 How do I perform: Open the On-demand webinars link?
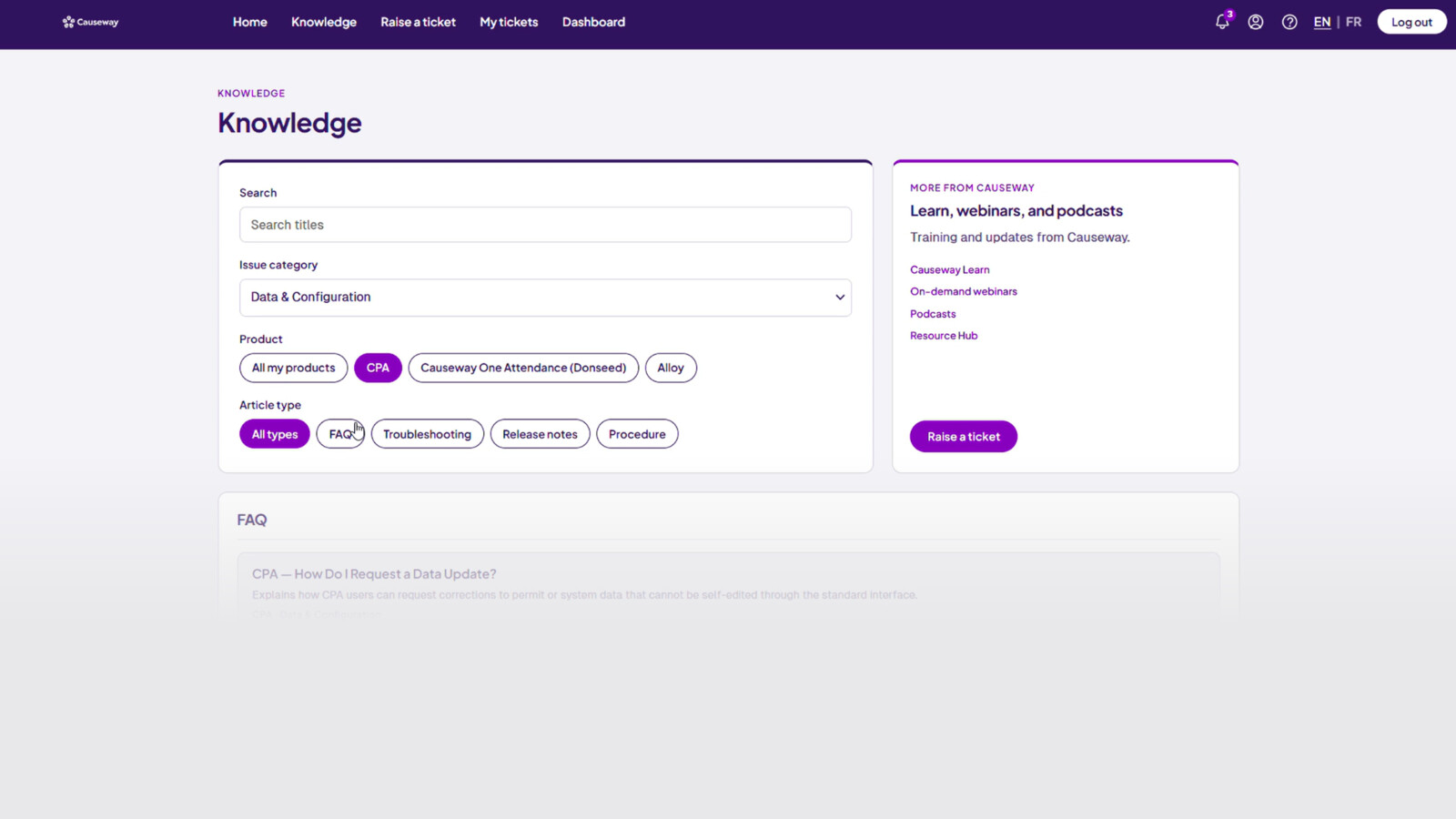click(x=964, y=291)
